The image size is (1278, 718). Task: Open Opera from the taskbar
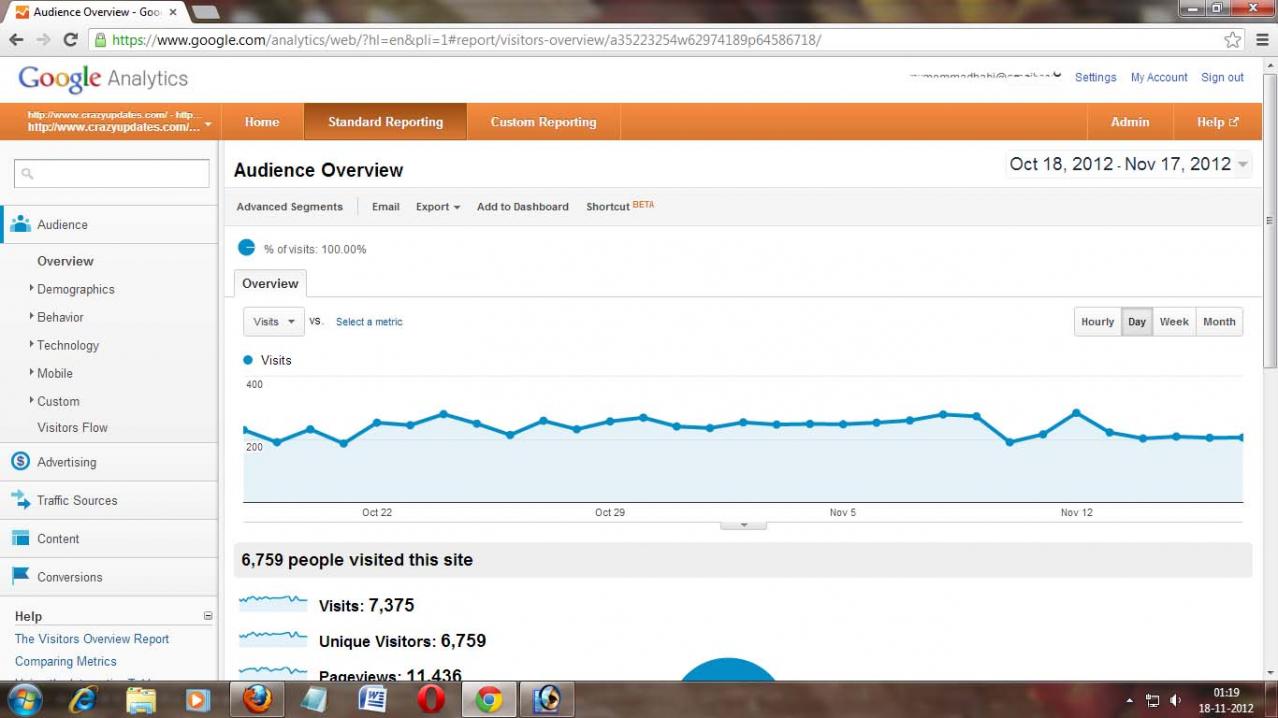[431, 700]
